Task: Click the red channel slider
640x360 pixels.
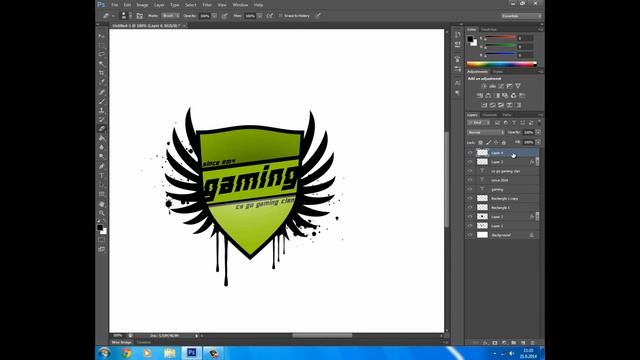Action: (x=500, y=38)
